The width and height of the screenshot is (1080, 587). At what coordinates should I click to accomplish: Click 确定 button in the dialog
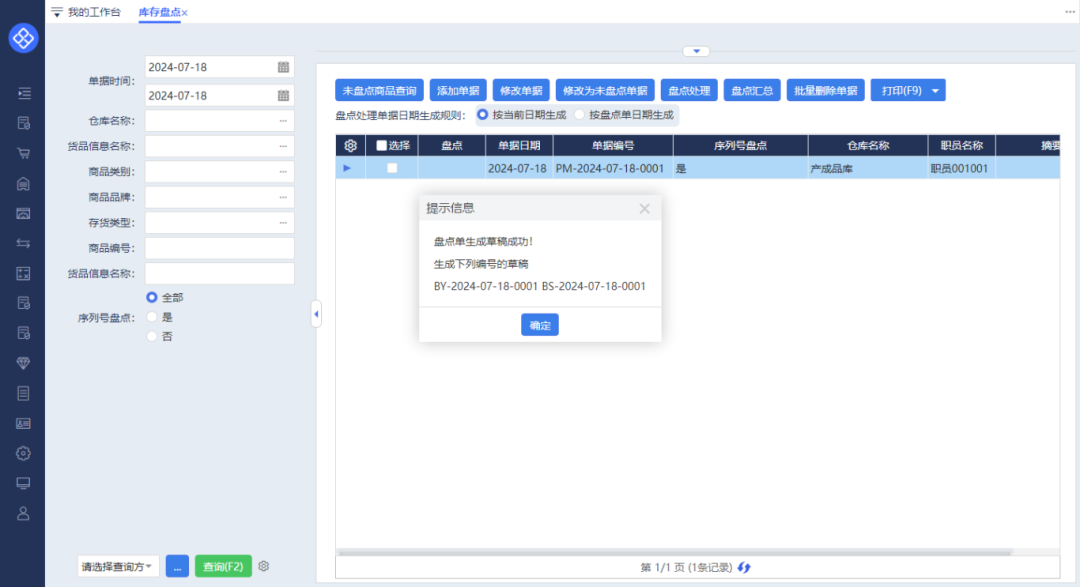pos(539,325)
